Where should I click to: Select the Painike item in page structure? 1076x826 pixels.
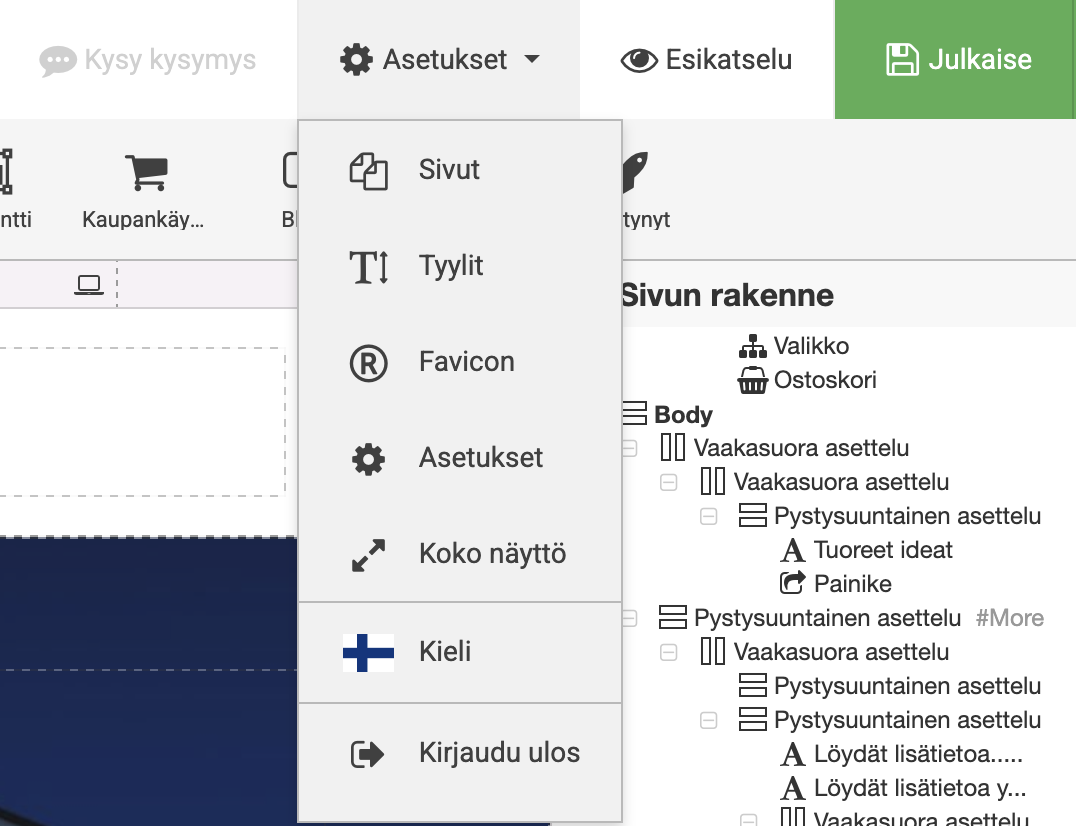852,584
